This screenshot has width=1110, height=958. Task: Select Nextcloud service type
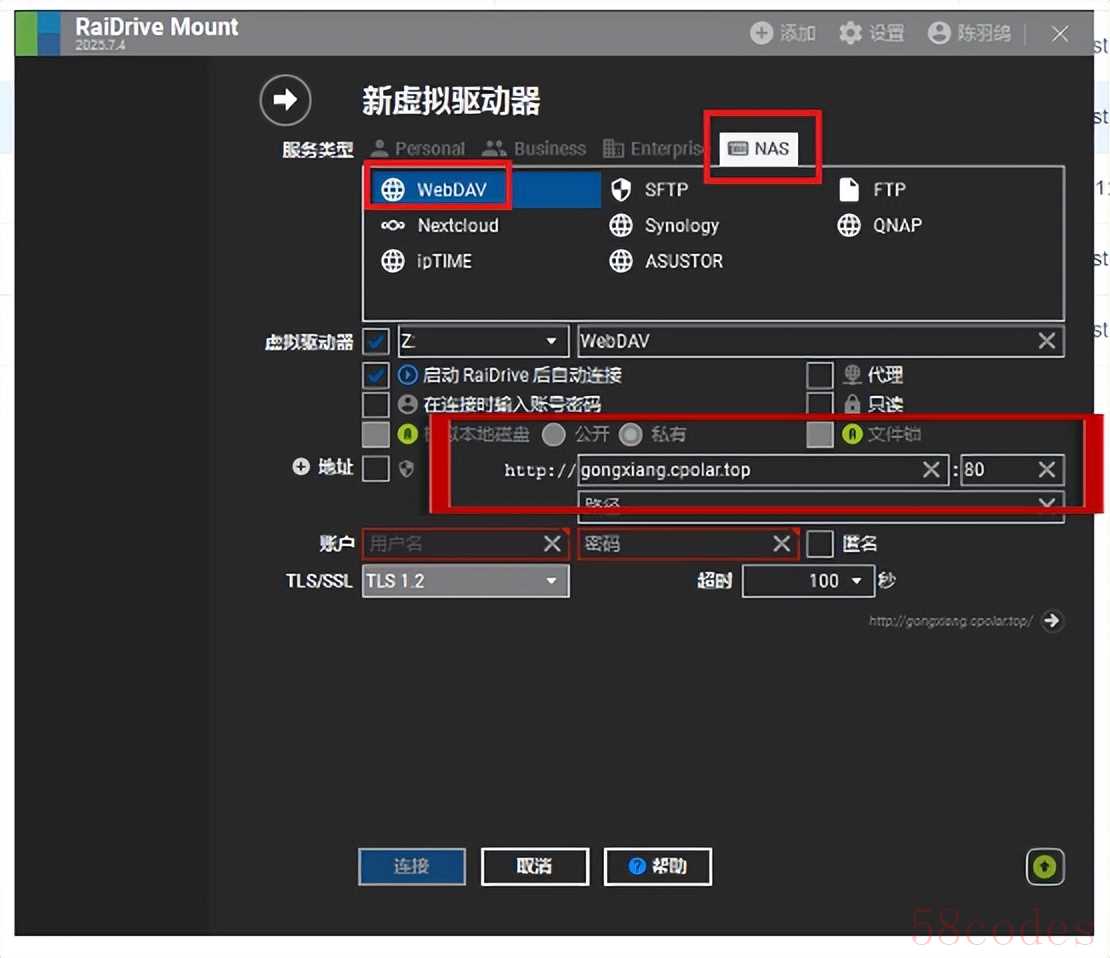(x=442, y=226)
